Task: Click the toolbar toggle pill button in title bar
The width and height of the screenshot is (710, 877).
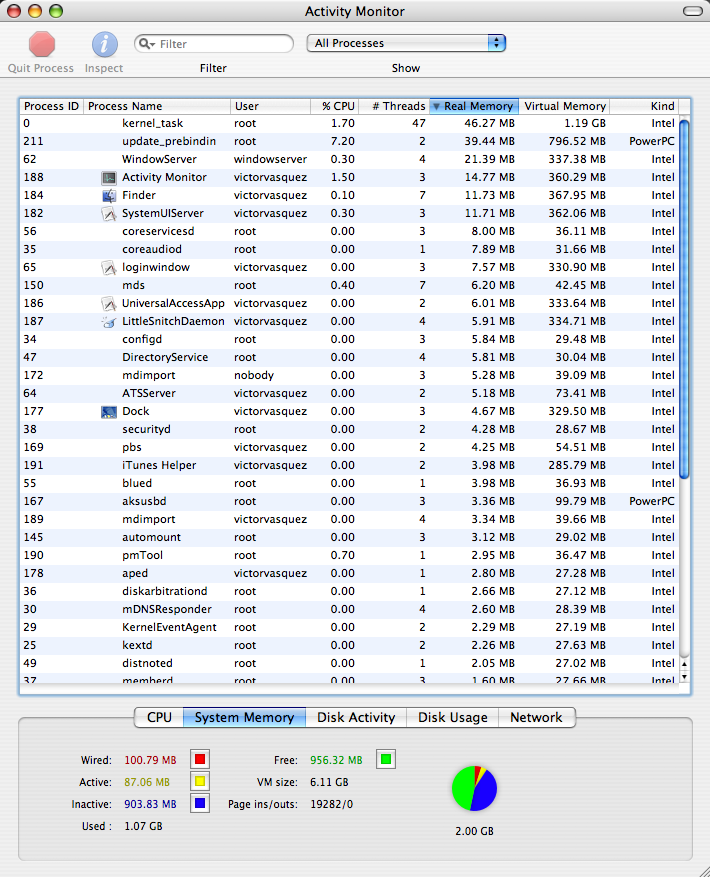Action: point(693,11)
